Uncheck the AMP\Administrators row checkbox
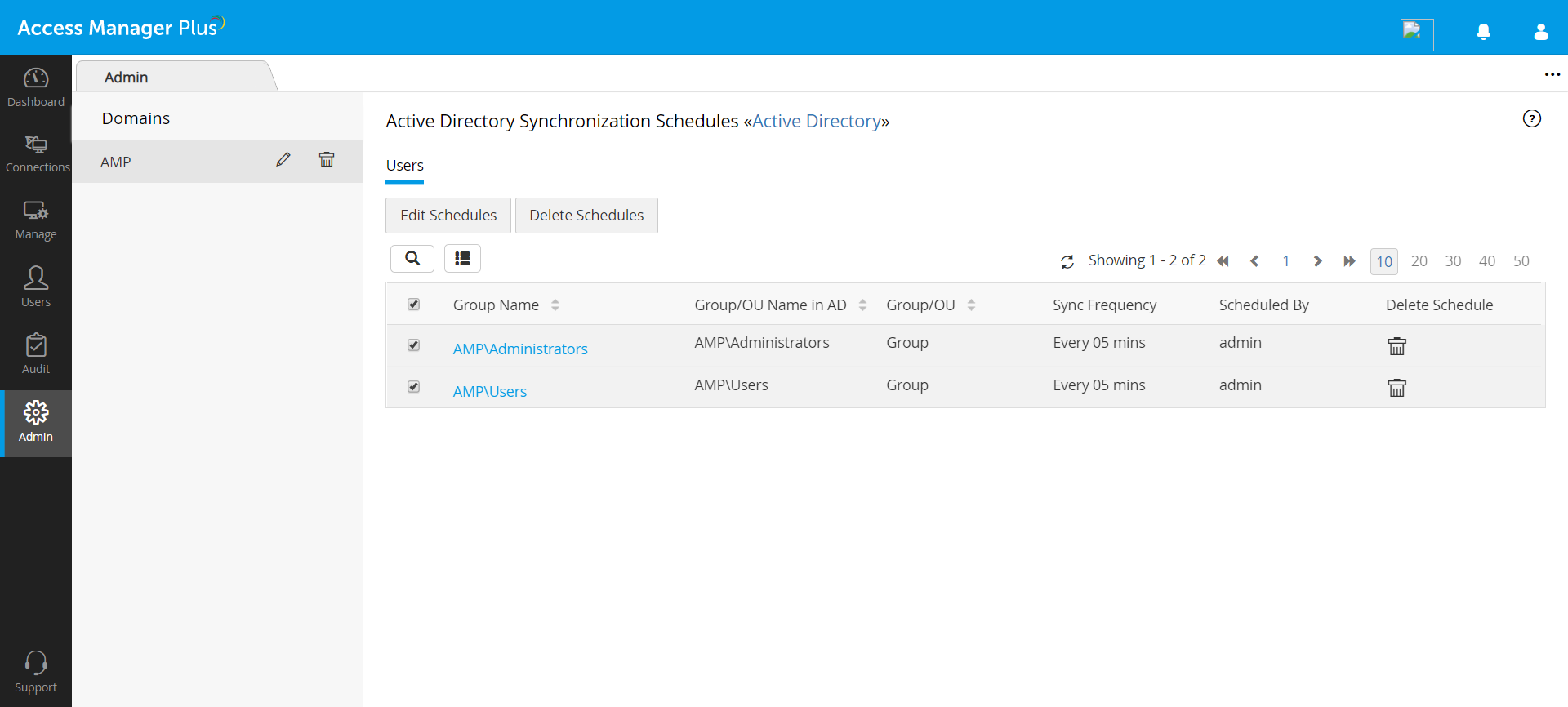The height and width of the screenshot is (707, 1568). click(x=414, y=345)
